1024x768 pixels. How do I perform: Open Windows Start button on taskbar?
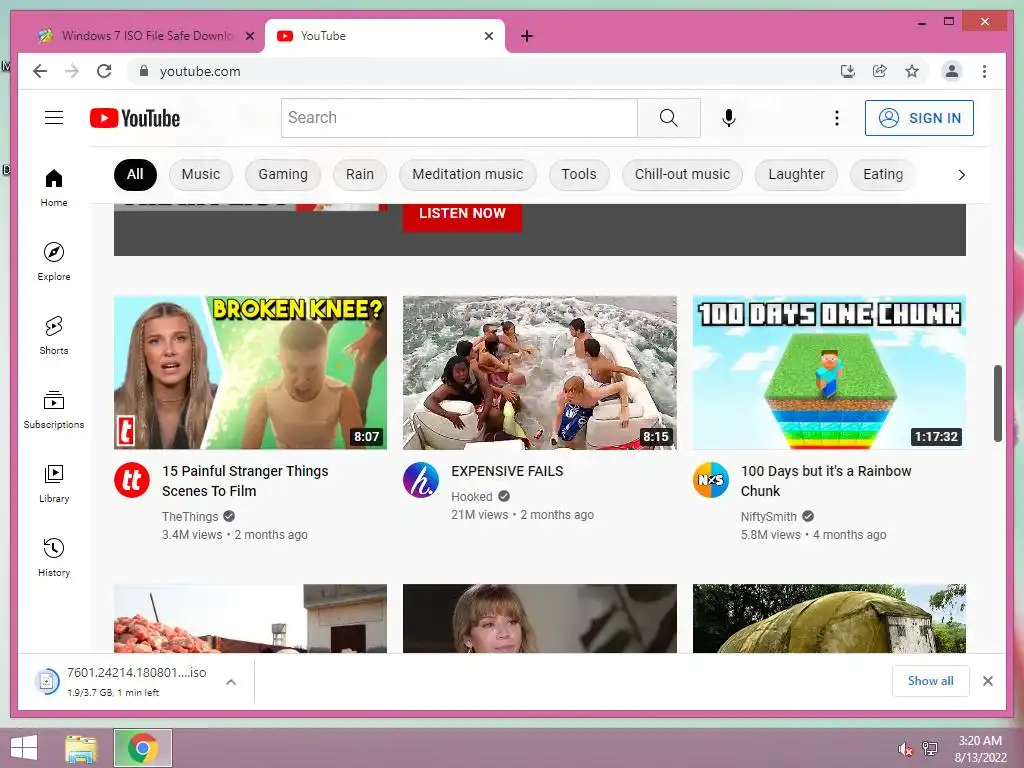click(24, 748)
